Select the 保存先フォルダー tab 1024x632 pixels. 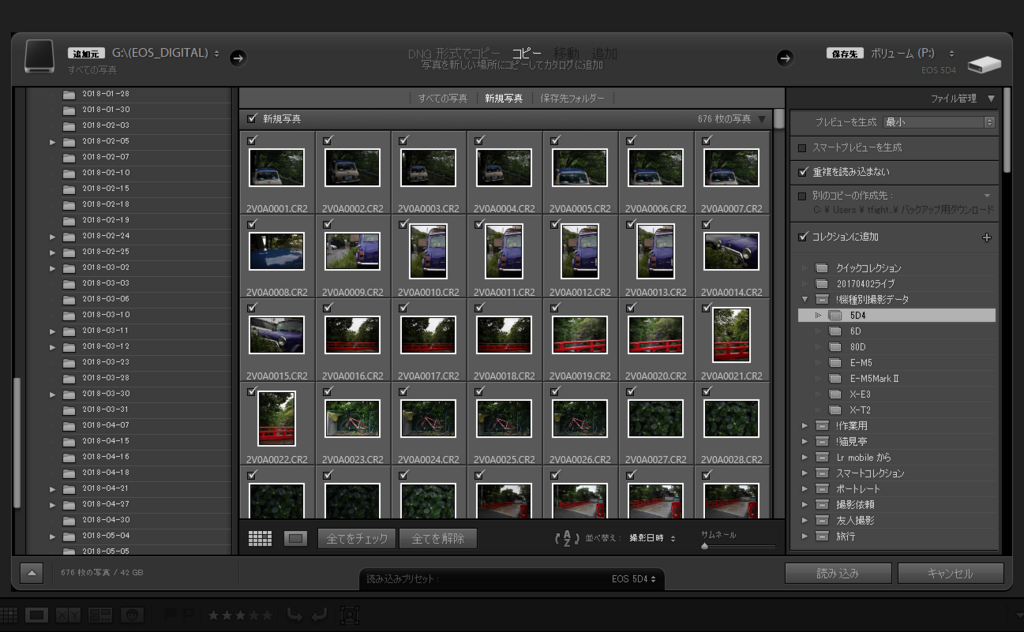572,99
